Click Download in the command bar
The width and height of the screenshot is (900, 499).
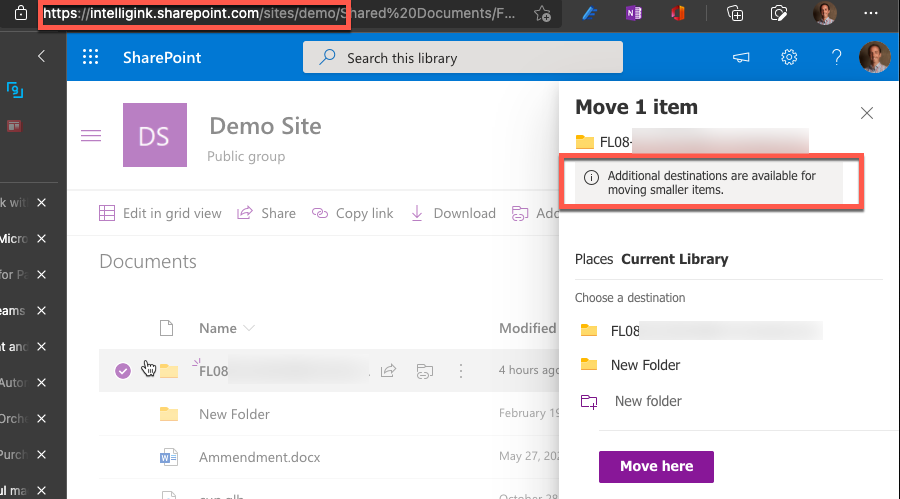pyautogui.click(x=453, y=213)
